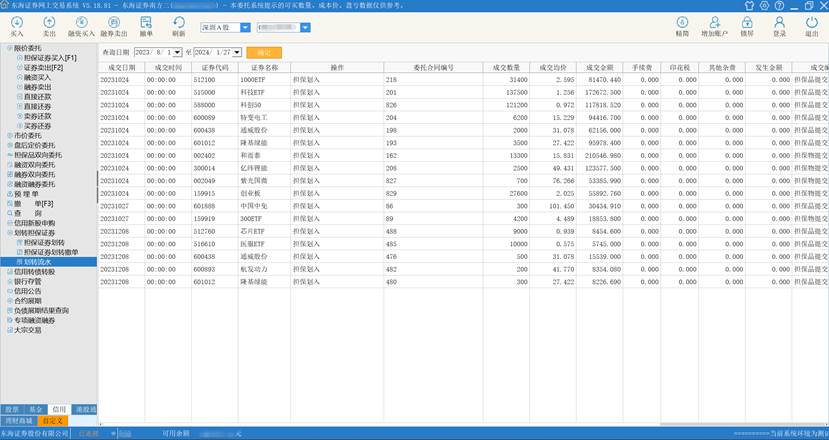Screen dimensions: 829x440
Task: Open 直接还款 in the sidebar tree
Action: [x=38, y=97]
